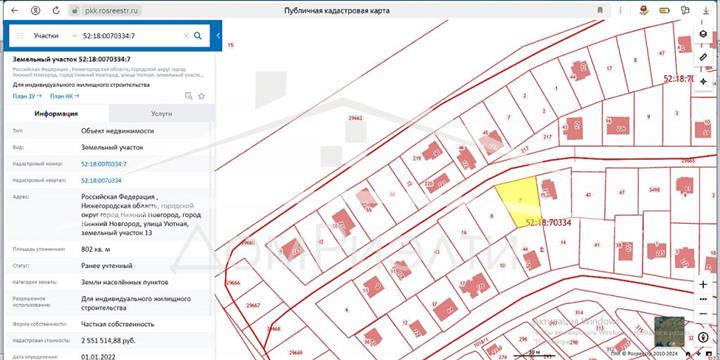720x360 pixels.
Task: Bookmark the page in browser toolbar
Action: [600, 11]
